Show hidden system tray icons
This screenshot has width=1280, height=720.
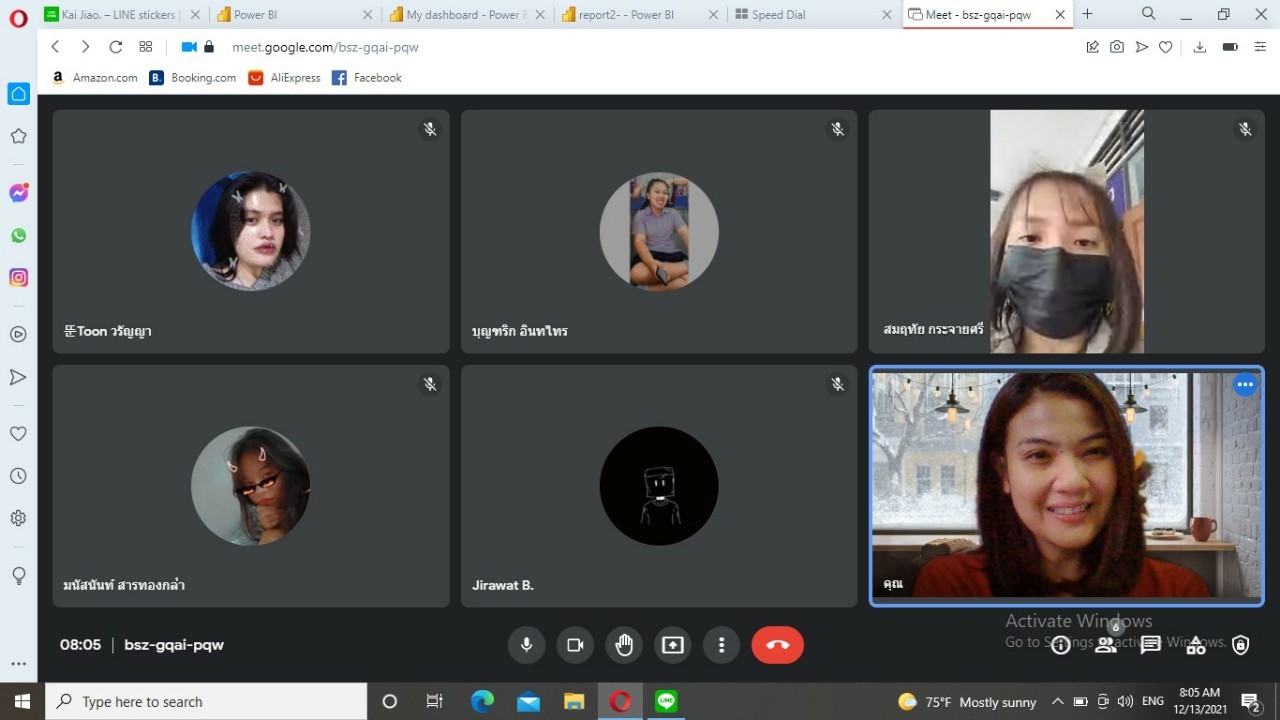pos(1058,702)
